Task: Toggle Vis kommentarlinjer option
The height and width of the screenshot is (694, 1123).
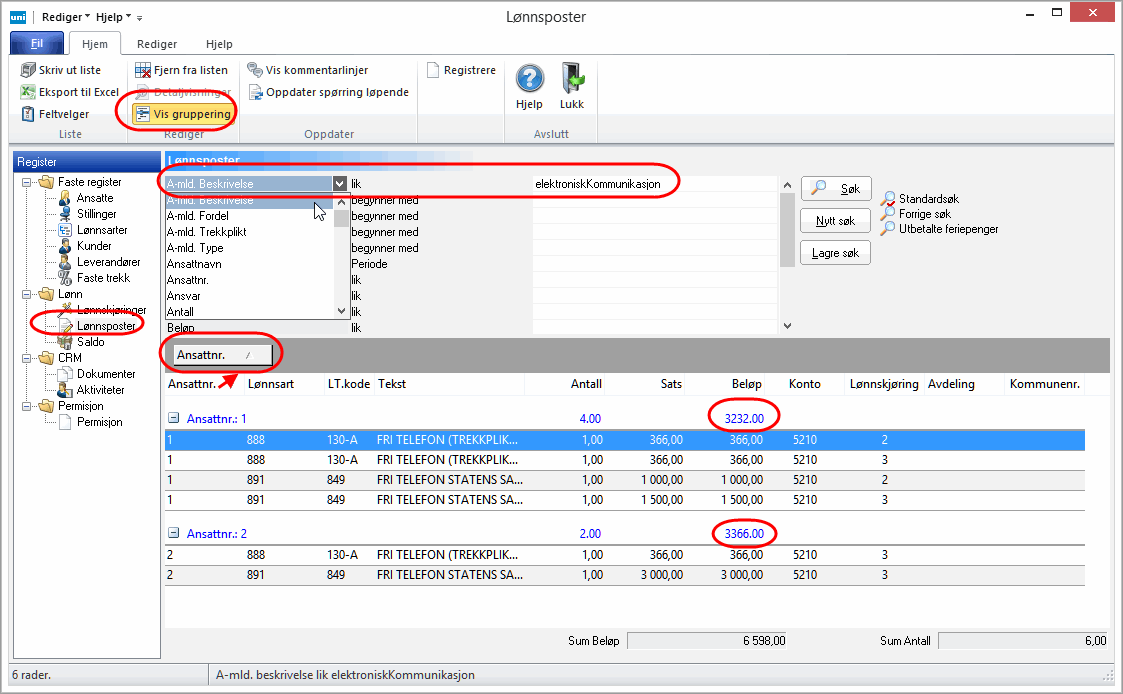Action: point(255,70)
